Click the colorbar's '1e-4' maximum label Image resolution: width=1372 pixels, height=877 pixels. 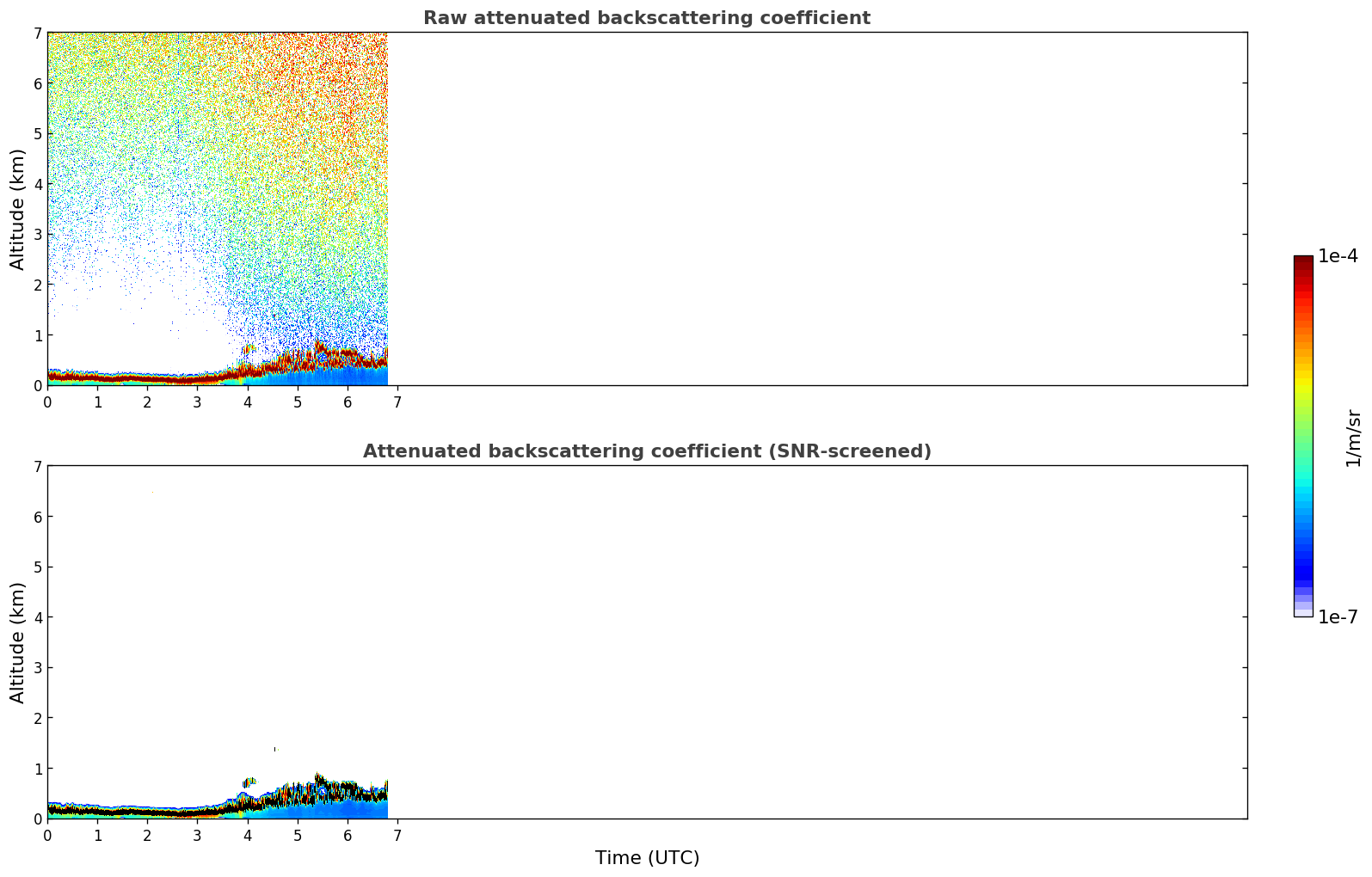click(1338, 256)
